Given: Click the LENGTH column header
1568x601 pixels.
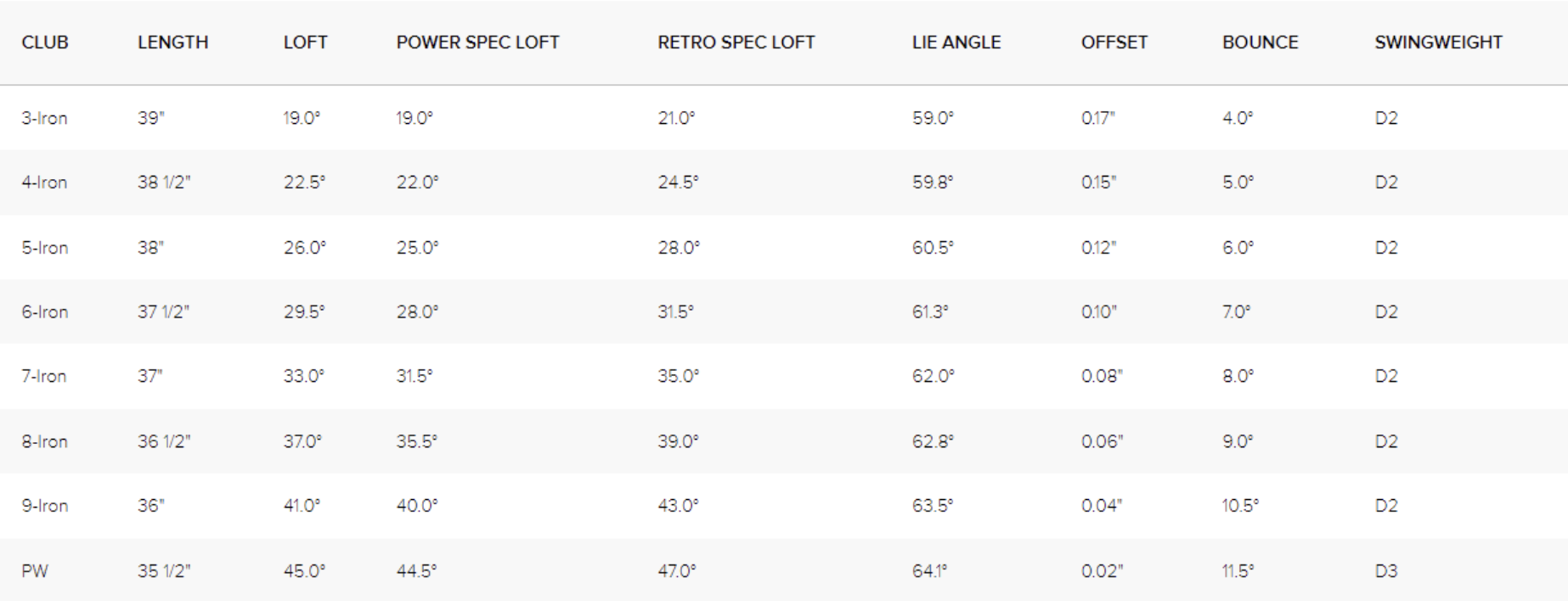Looking at the screenshot, I should [172, 42].
